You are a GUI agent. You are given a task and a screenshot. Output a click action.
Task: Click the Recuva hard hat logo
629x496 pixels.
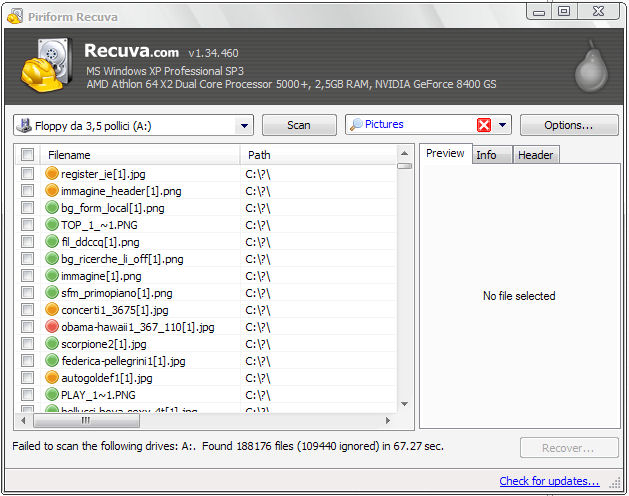pyautogui.click(x=47, y=65)
